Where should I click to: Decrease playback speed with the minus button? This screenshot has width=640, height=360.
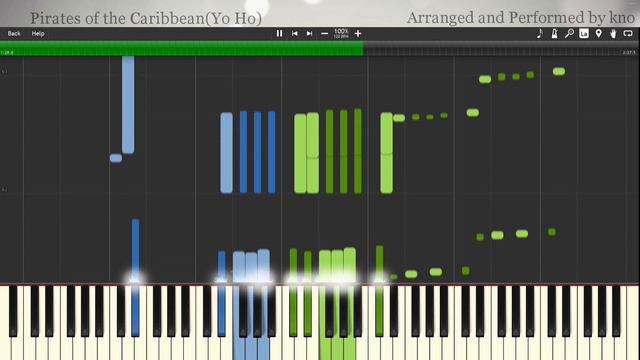[324, 33]
